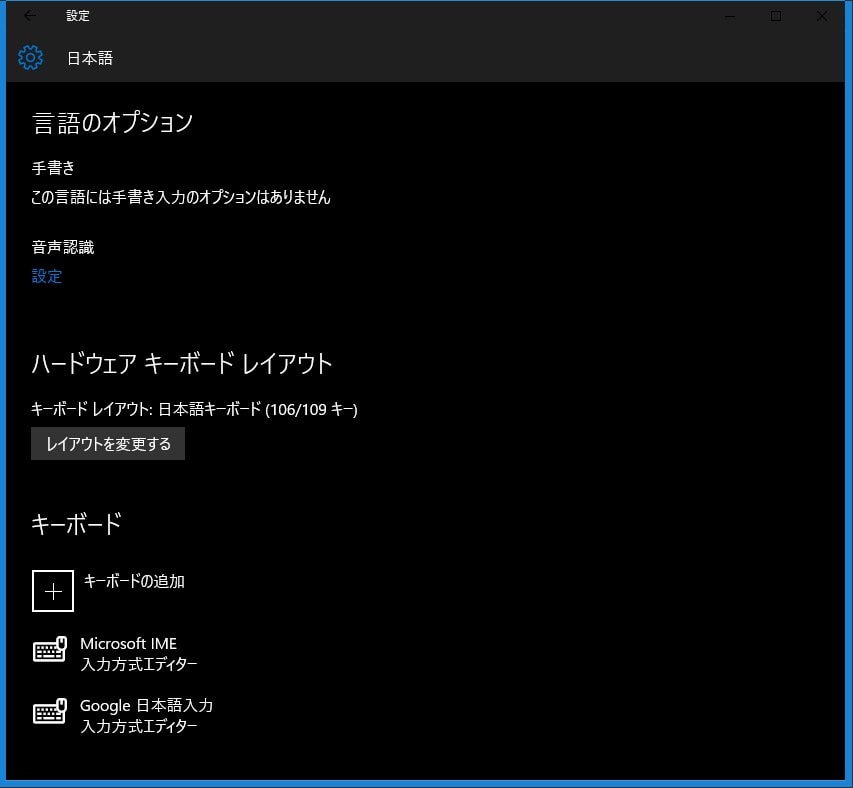Click the plus icon for キーボードの追加

[x=53, y=591]
